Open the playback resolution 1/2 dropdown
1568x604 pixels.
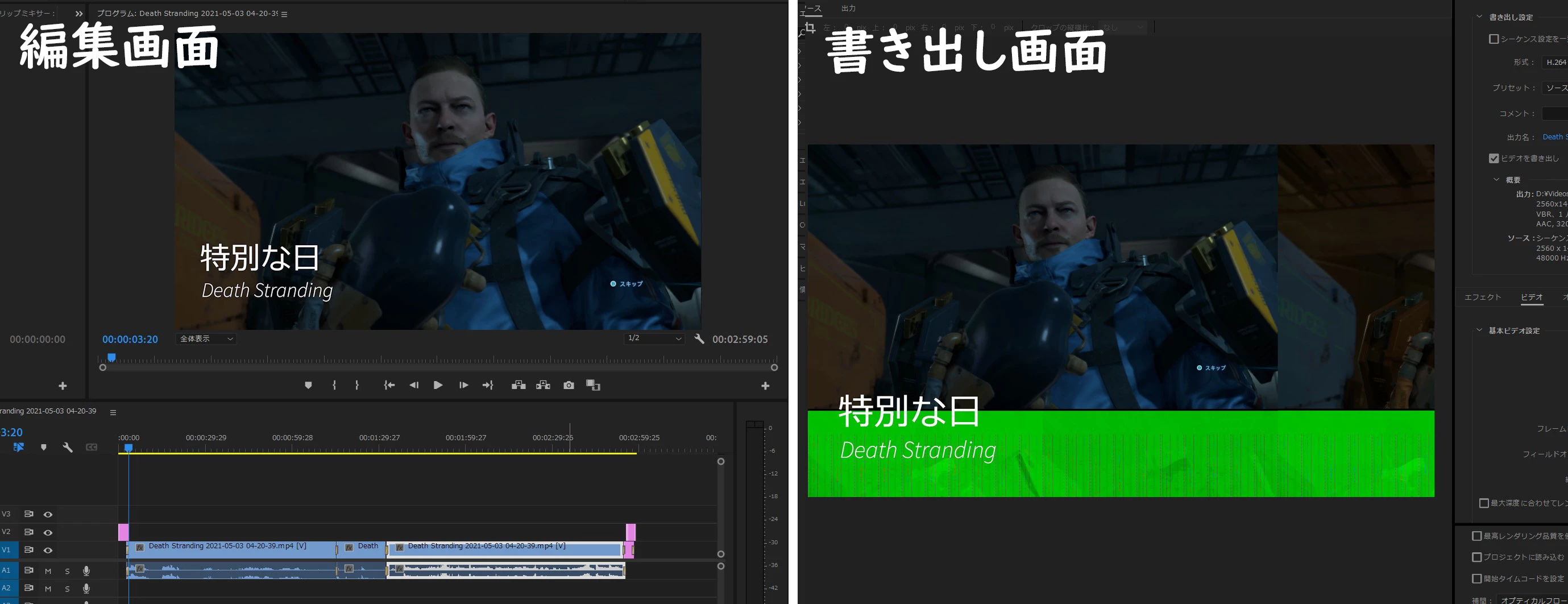coord(654,338)
